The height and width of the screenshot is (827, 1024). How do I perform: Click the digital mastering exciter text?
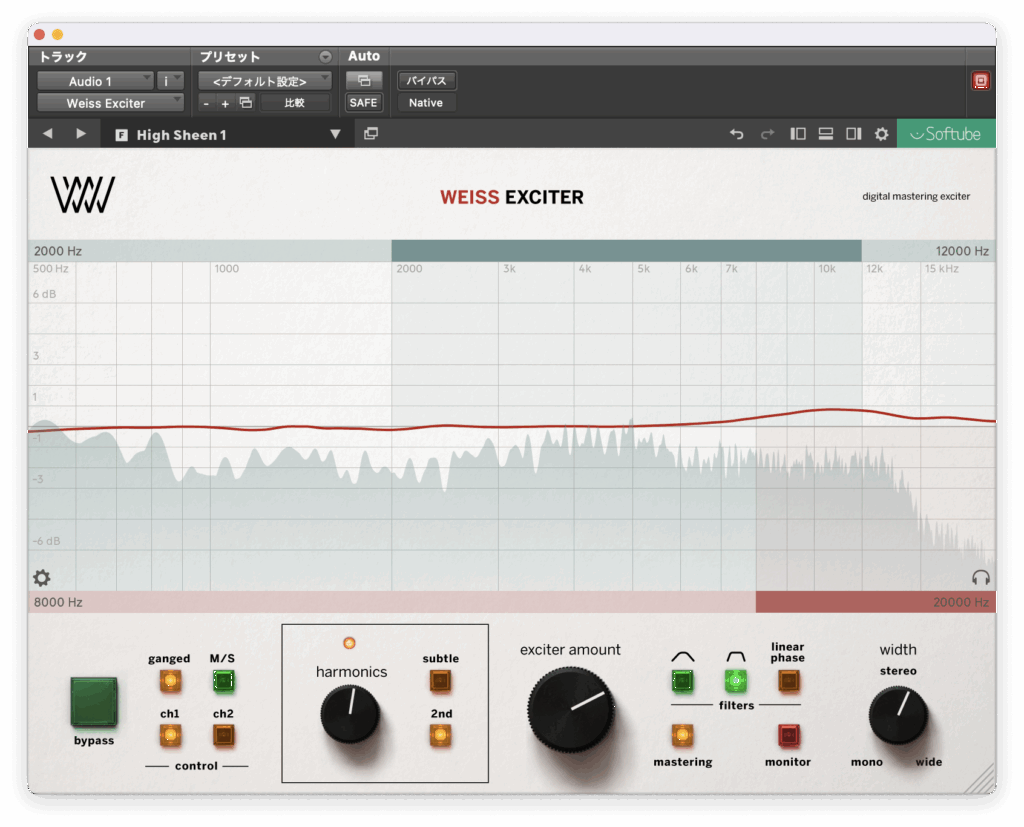pos(916,196)
